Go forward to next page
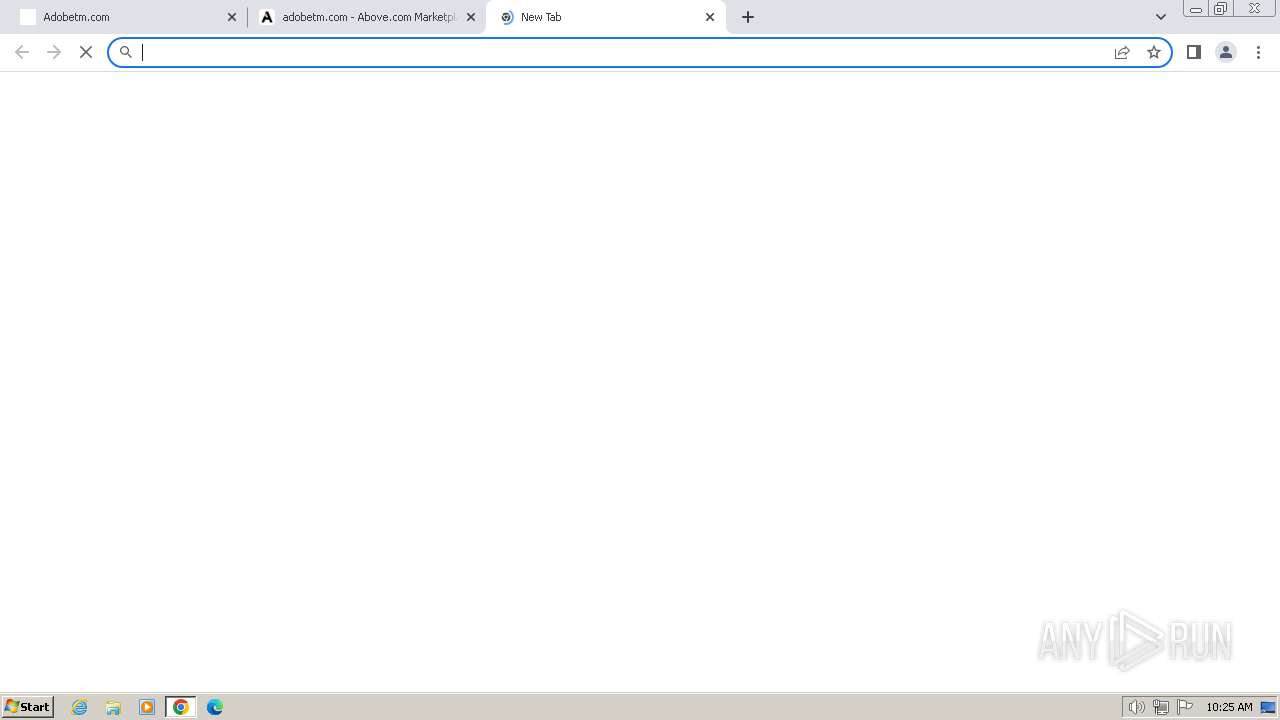1280x720 pixels. (x=54, y=52)
